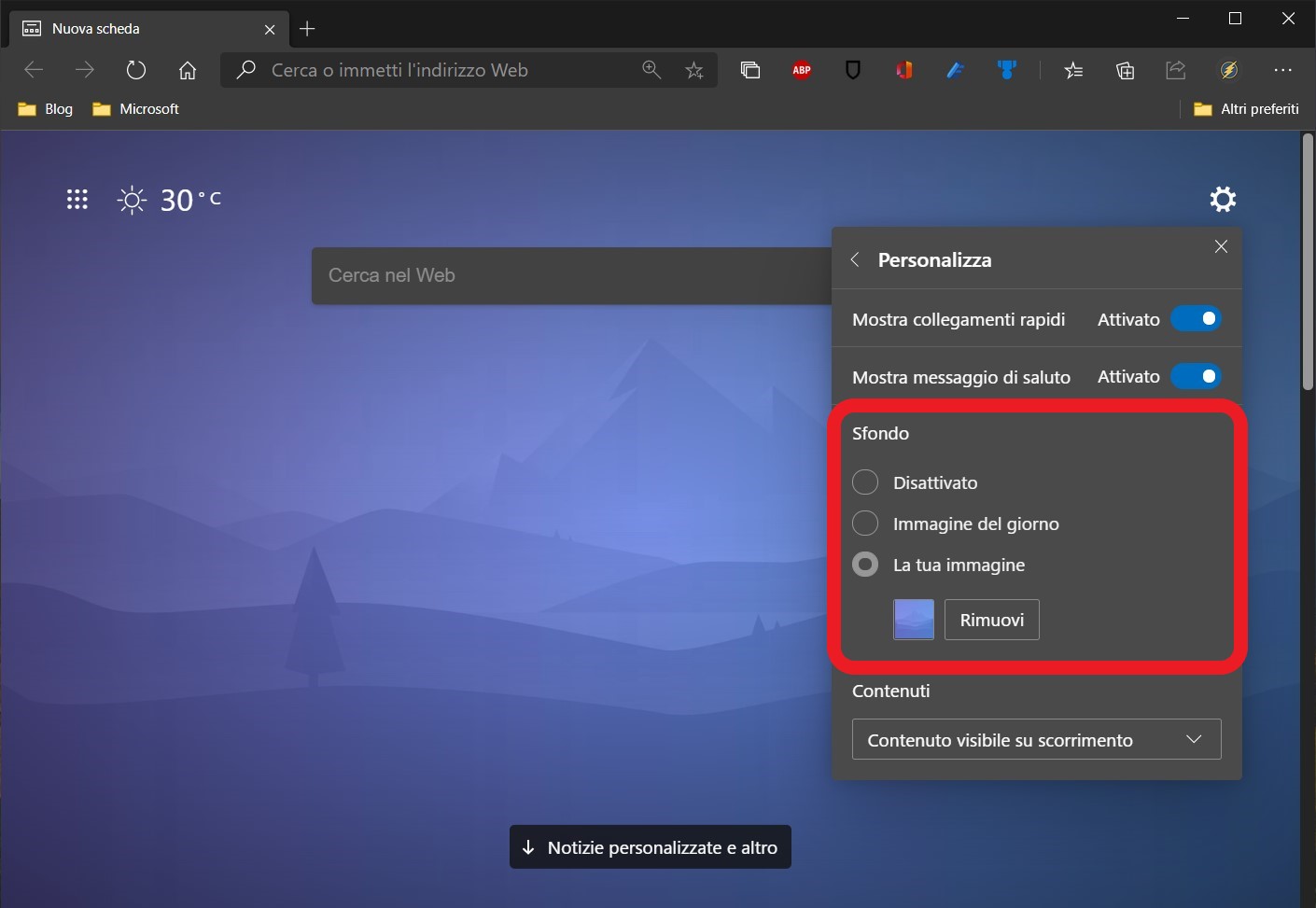Screen dimensions: 1316x908
Task: Close the Nuova scheda tab
Action: (270, 29)
